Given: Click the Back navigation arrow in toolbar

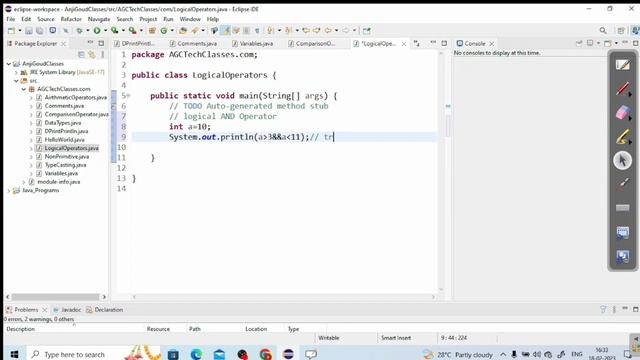Looking at the screenshot, I should (328, 31).
